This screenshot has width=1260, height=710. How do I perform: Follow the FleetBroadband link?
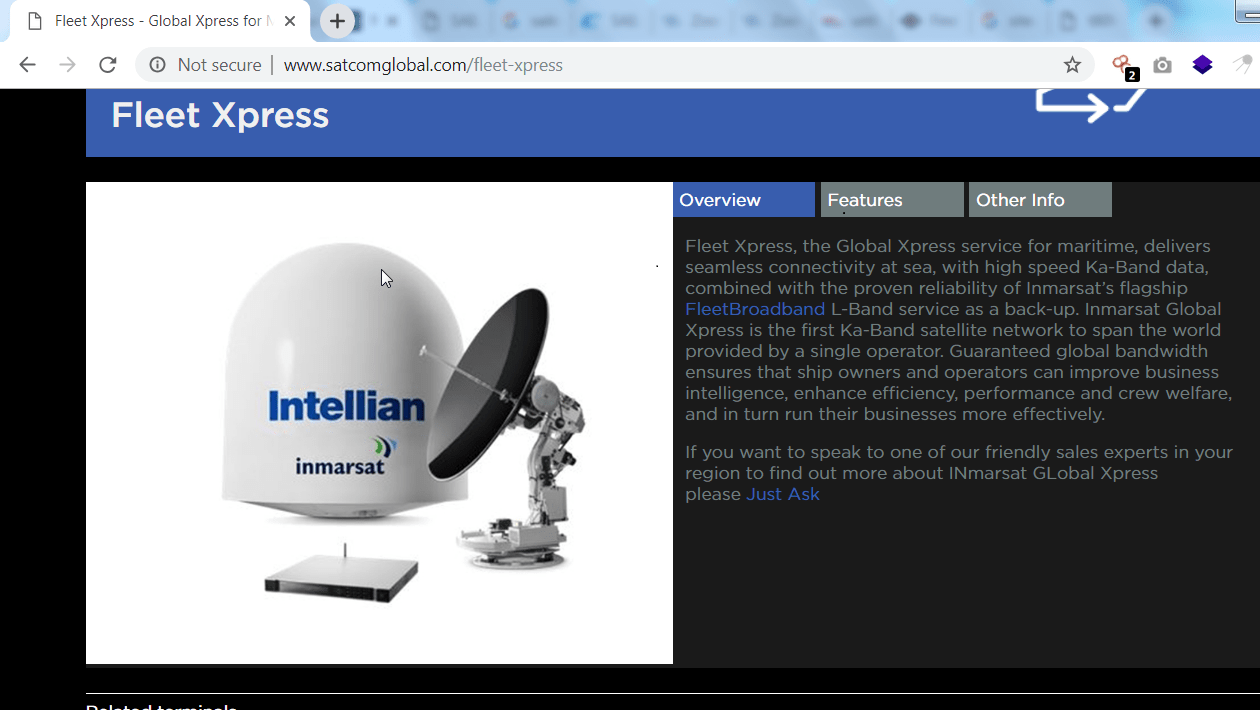click(755, 309)
